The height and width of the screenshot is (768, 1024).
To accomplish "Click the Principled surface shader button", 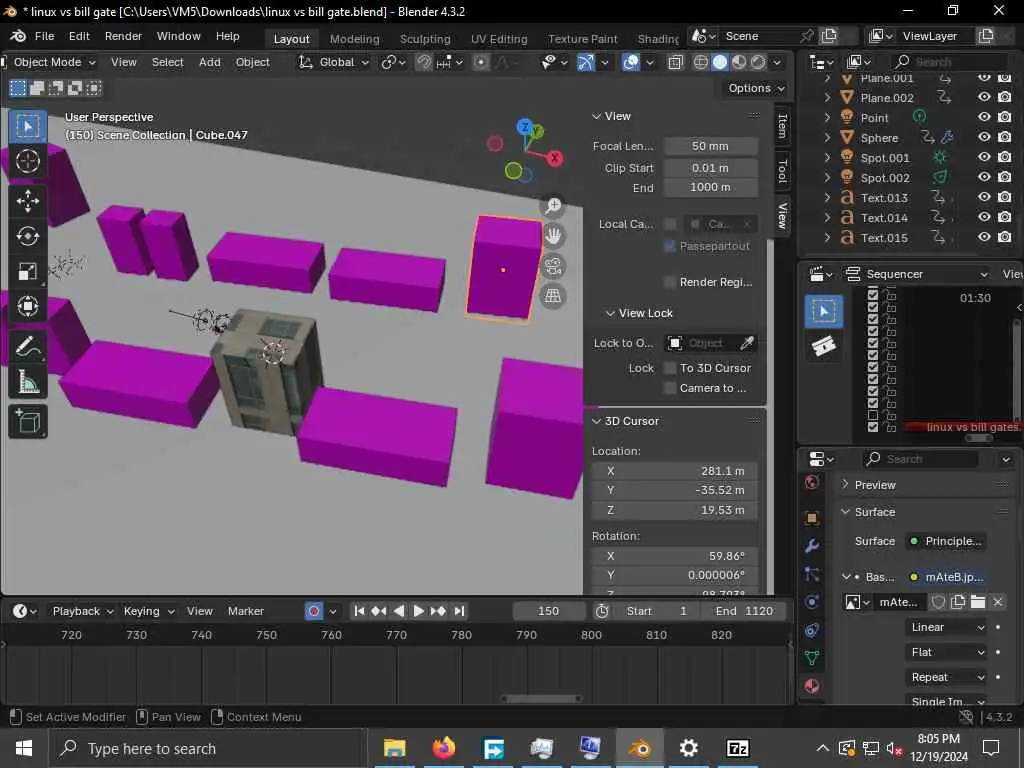I will [x=947, y=541].
